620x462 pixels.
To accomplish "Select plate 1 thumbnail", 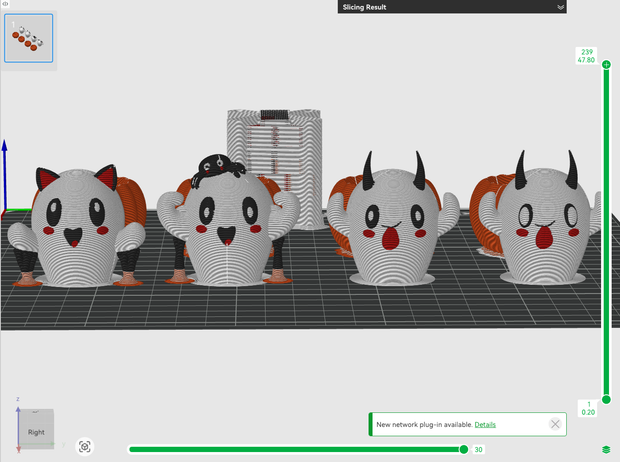I will coord(28,38).
